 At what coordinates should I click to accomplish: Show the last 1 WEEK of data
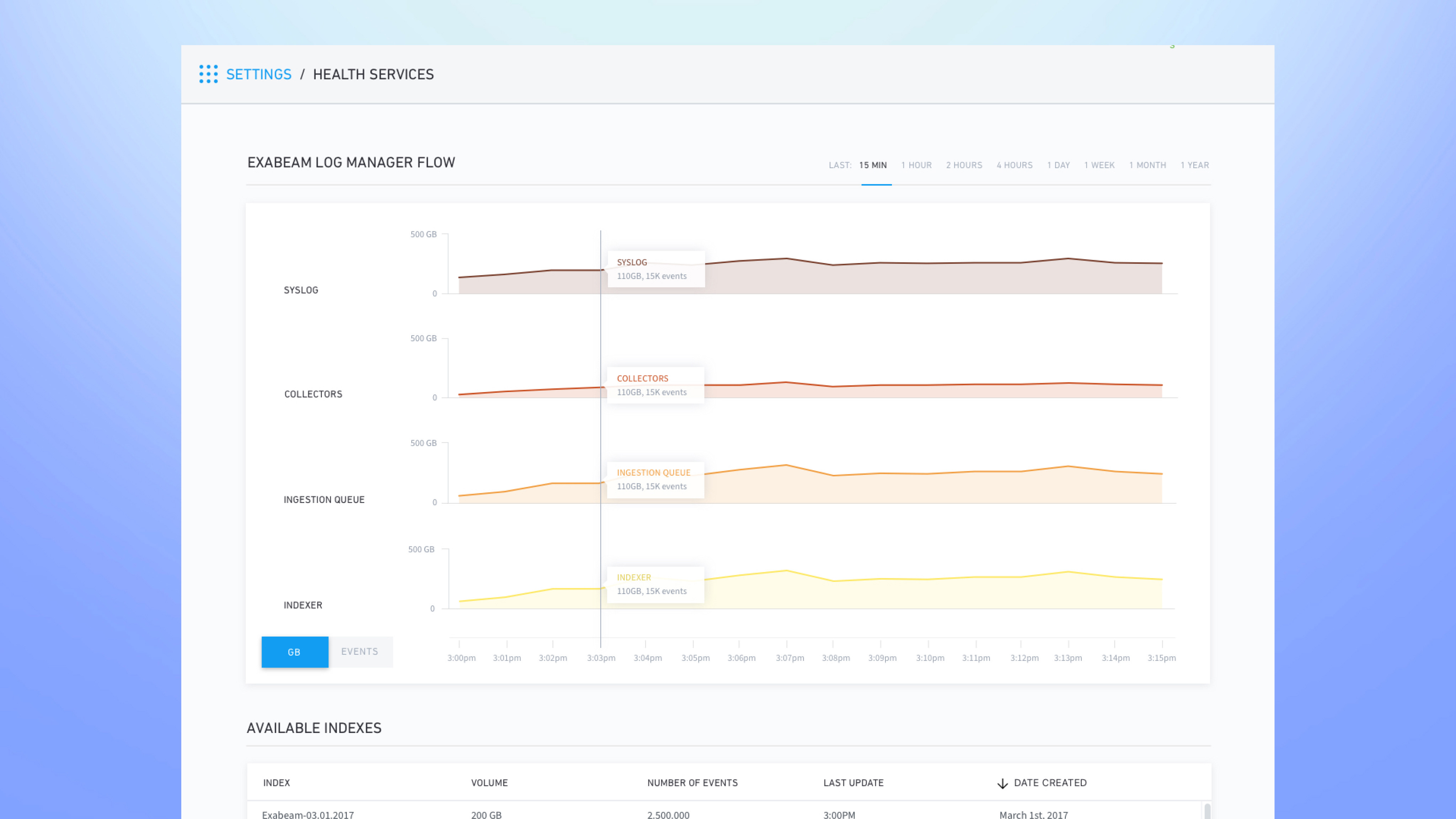click(1099, 165)
